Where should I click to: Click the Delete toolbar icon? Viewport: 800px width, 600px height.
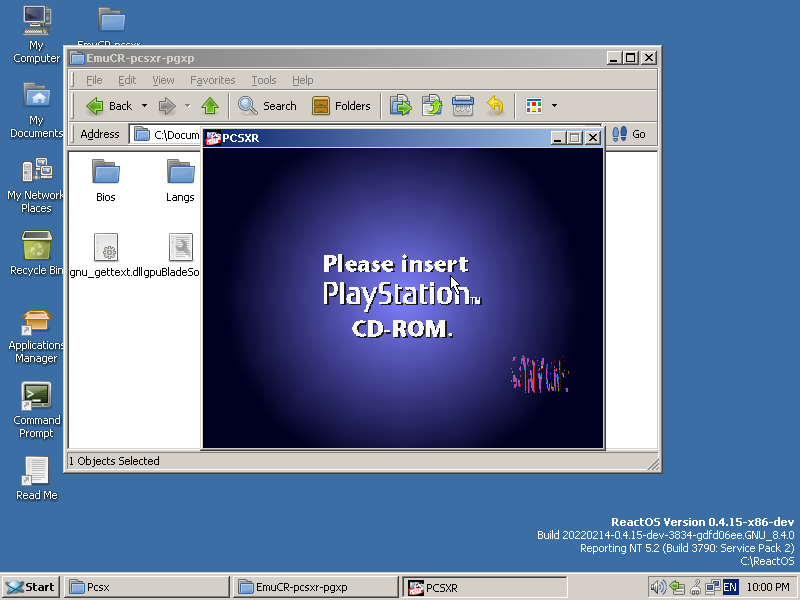pos(463,106)
